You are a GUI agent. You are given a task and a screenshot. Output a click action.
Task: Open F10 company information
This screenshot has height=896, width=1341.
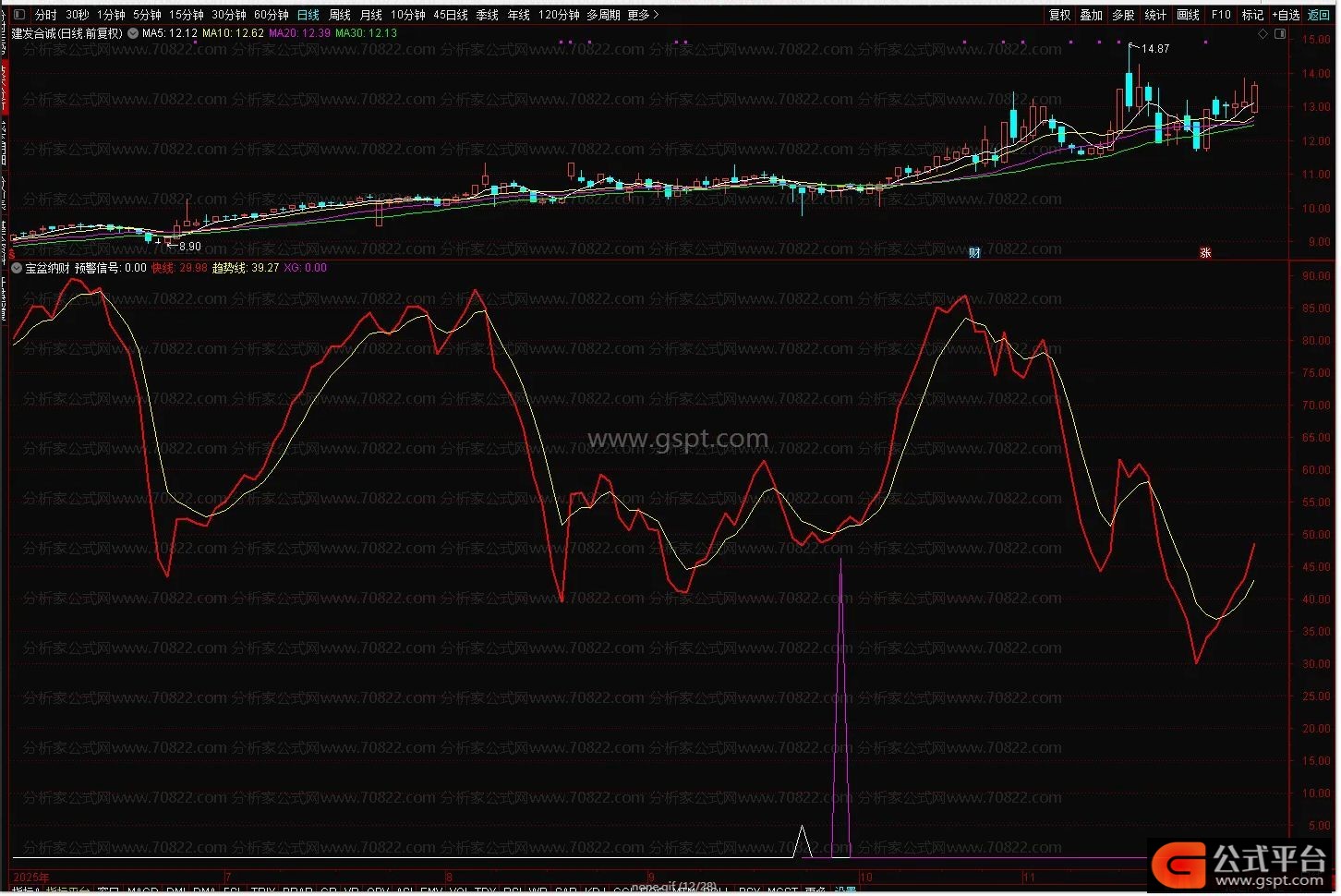coord(1222,15)
